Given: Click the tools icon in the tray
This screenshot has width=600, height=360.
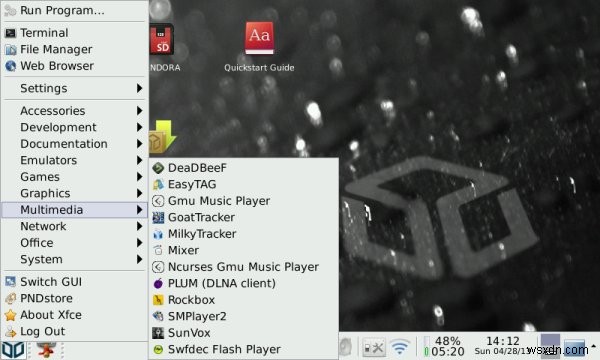Looking at the screenshot, I should (x=374, y=348).
